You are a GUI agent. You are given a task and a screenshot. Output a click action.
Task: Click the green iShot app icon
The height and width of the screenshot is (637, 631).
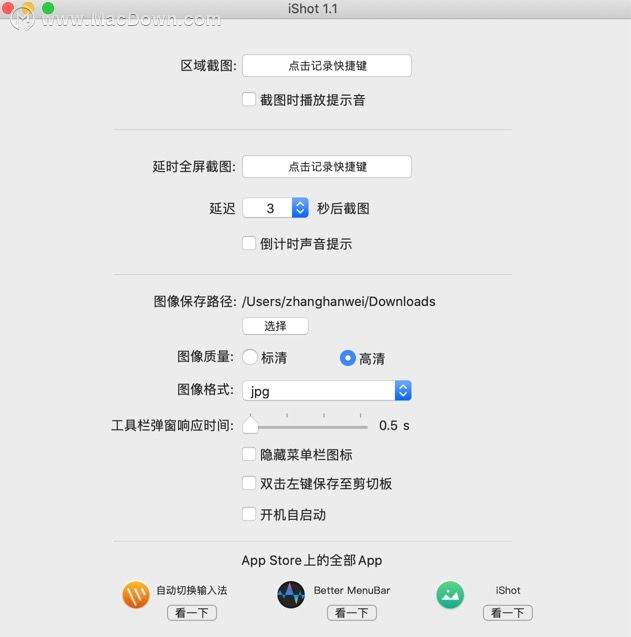coord(450,595)
